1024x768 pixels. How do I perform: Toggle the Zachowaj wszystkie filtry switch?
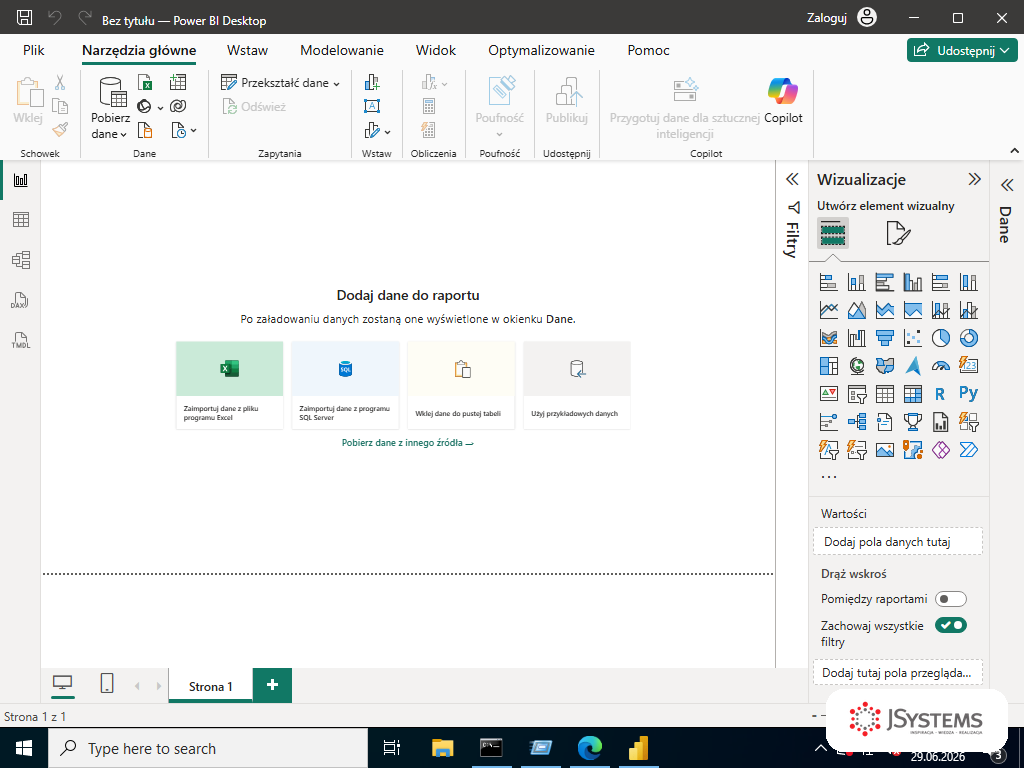pyautogui.click(x=950, y=625)
